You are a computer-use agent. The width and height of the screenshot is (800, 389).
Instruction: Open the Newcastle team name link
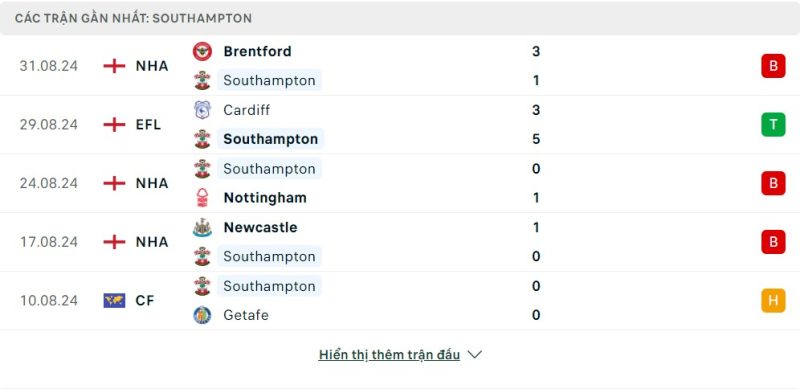260,228
